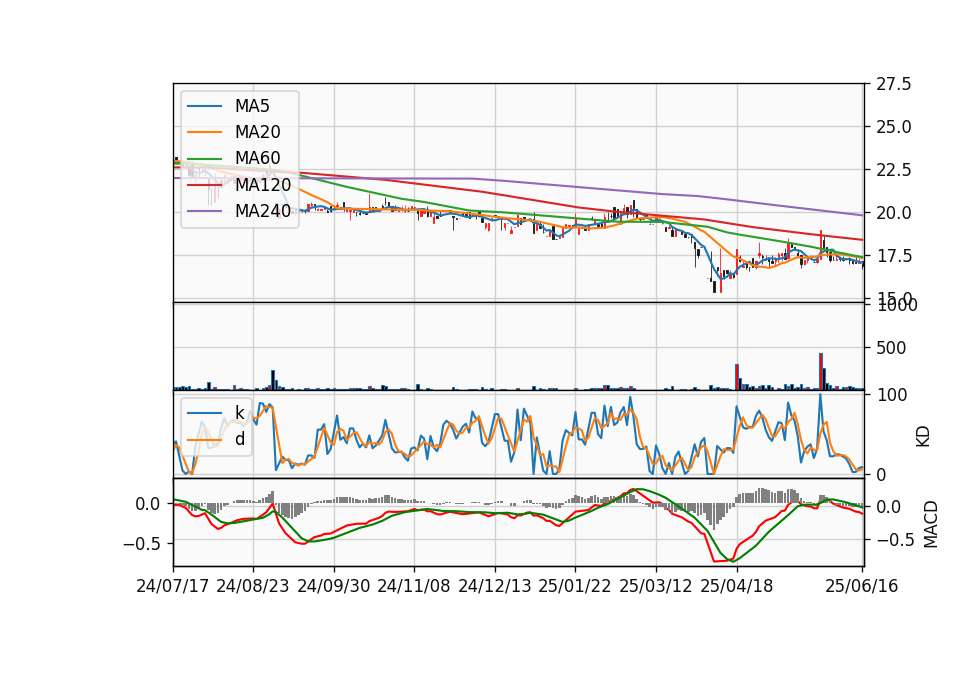This screenshot has width=960, height=690.
Task: Click the 20.0 price axis label
Action: [894, 212]
